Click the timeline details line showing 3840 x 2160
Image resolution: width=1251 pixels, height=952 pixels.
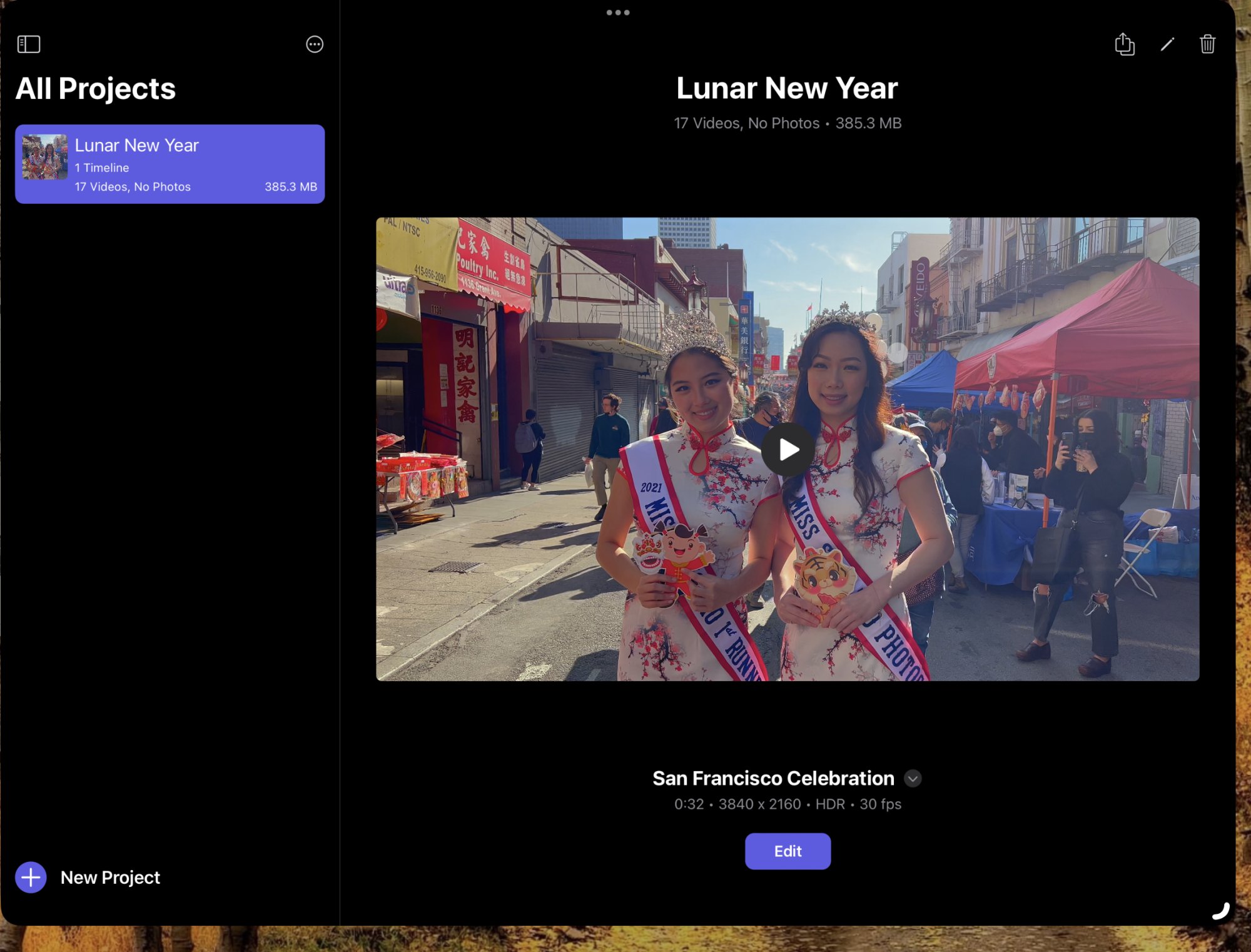[x=787, y=804]
